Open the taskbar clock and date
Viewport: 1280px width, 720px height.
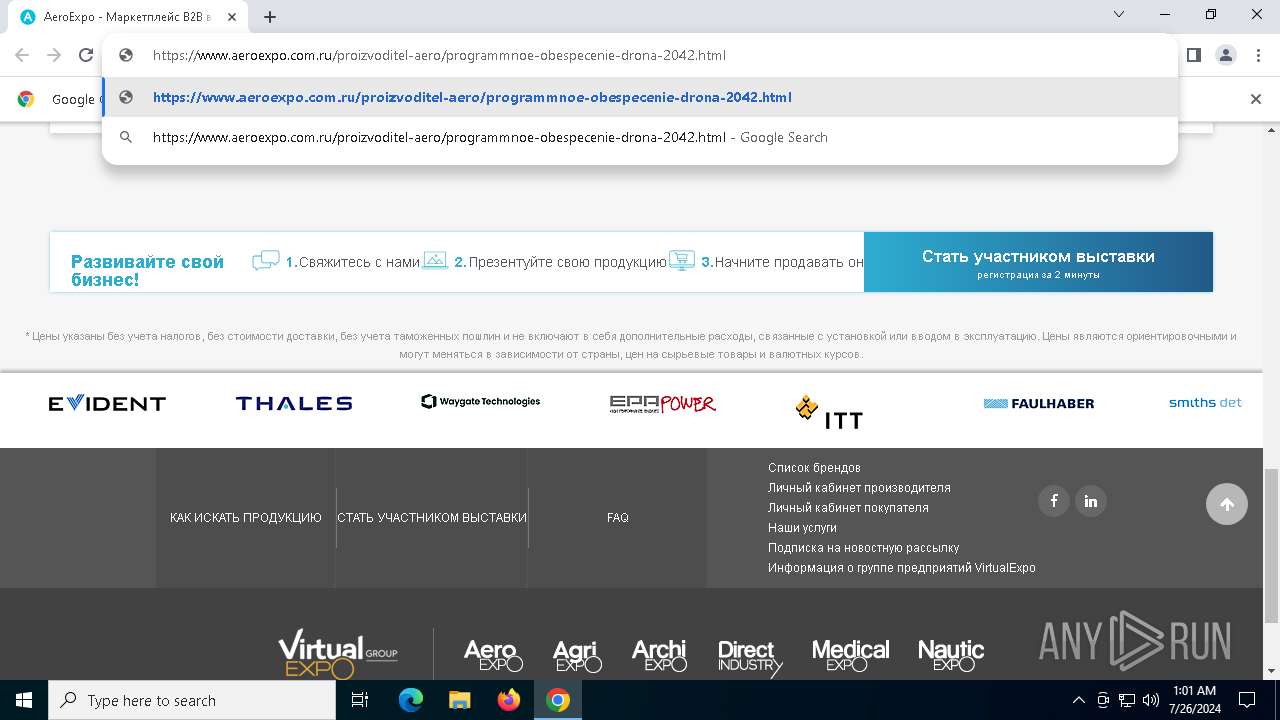1194,700
